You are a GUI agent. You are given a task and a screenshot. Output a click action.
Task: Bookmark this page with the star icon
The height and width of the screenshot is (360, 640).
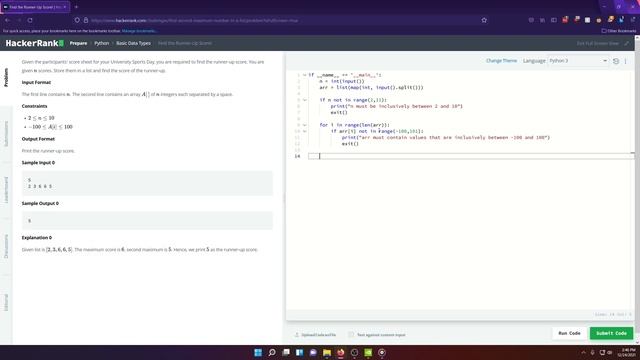coord(484,20)
